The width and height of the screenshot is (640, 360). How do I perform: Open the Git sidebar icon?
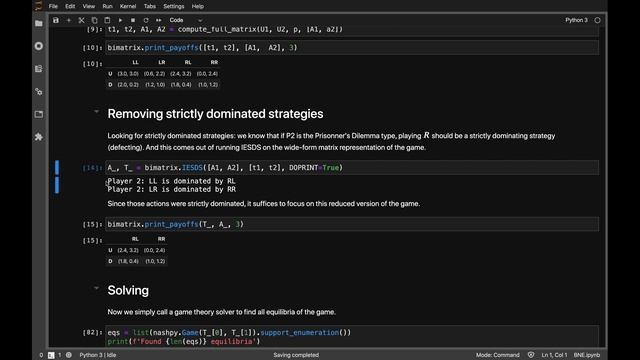[39, 91]
